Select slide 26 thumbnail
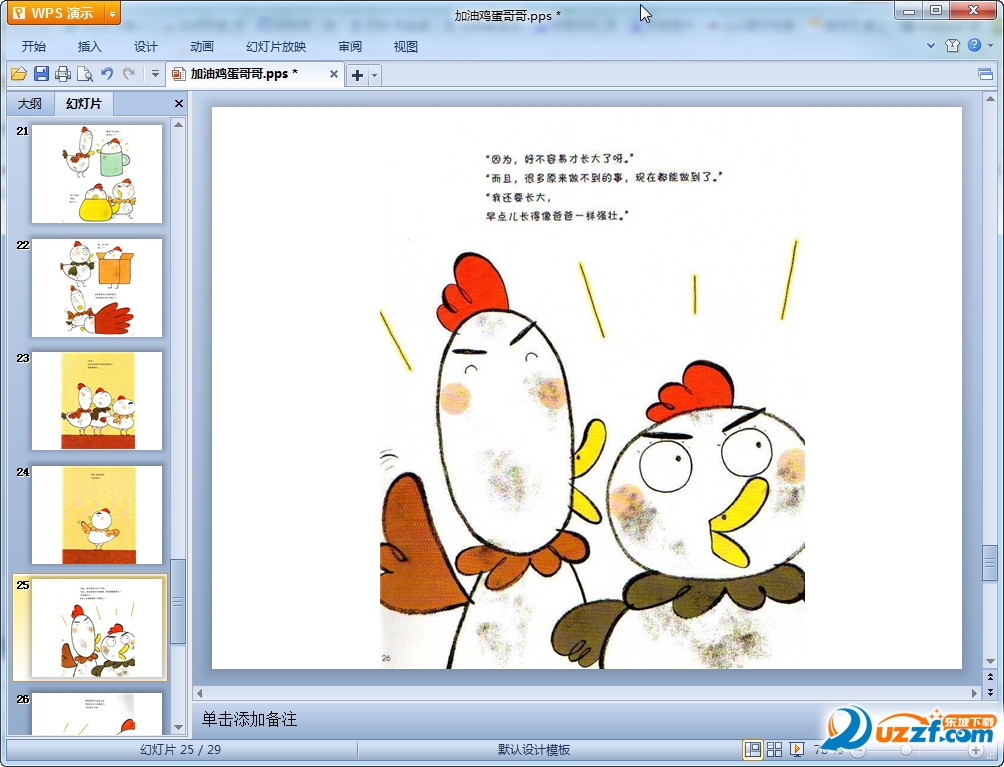This screenshot has height=767, width=1004. tap(97, 714)
